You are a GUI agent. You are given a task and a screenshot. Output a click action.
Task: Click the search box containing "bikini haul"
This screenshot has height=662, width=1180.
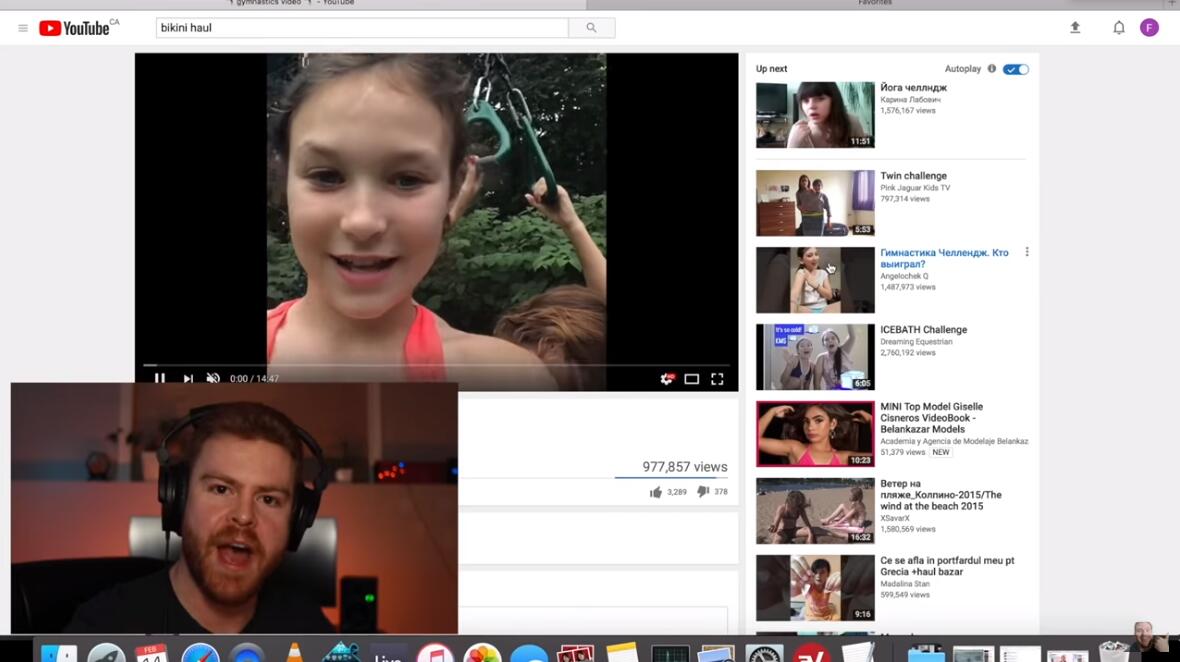[361, 28]
